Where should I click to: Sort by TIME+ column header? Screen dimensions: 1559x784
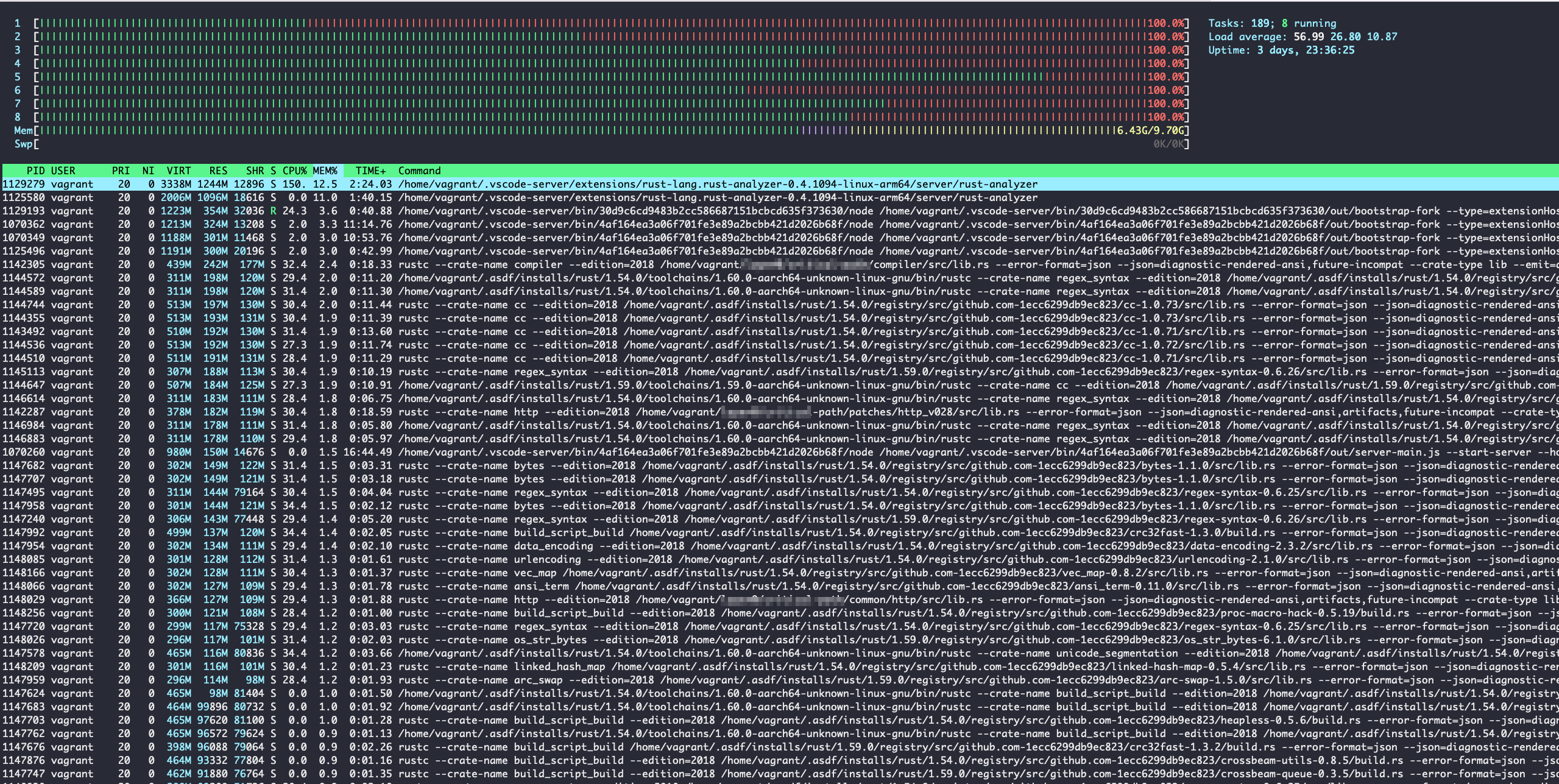click(x=370, y=171)
